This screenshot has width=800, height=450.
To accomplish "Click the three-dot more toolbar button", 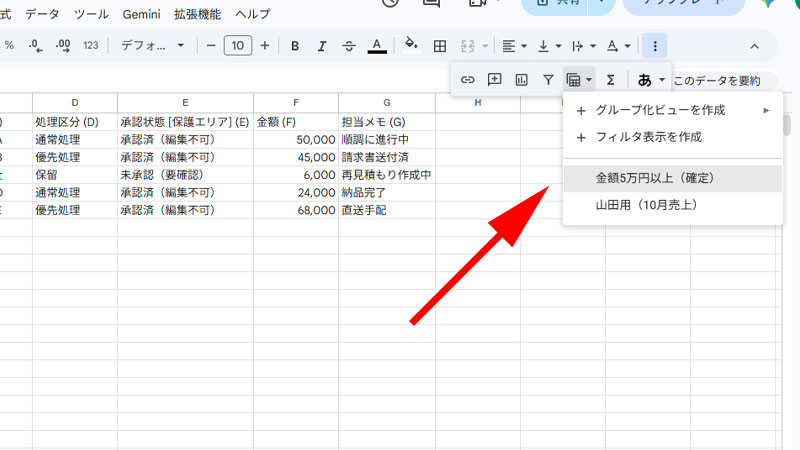I will coord(655,46).
